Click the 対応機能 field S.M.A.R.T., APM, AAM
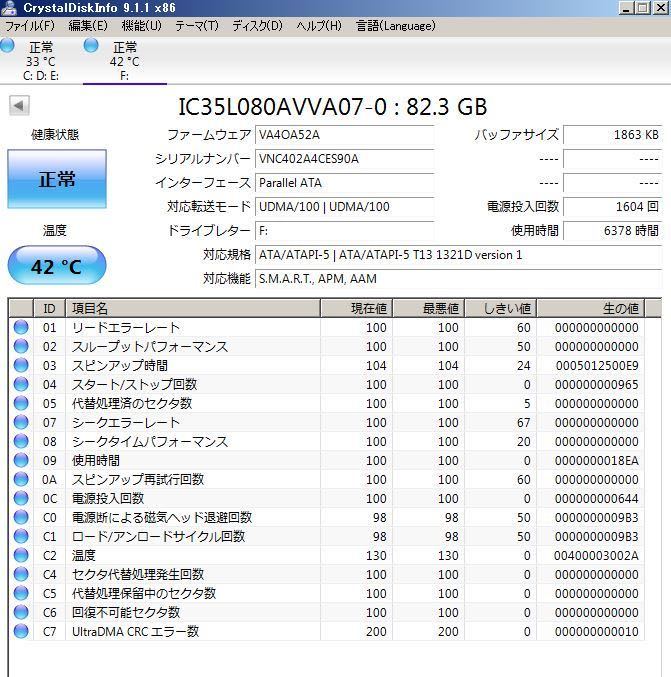The height and width of the screenshot is (677, 671). (x=458, y=279)
